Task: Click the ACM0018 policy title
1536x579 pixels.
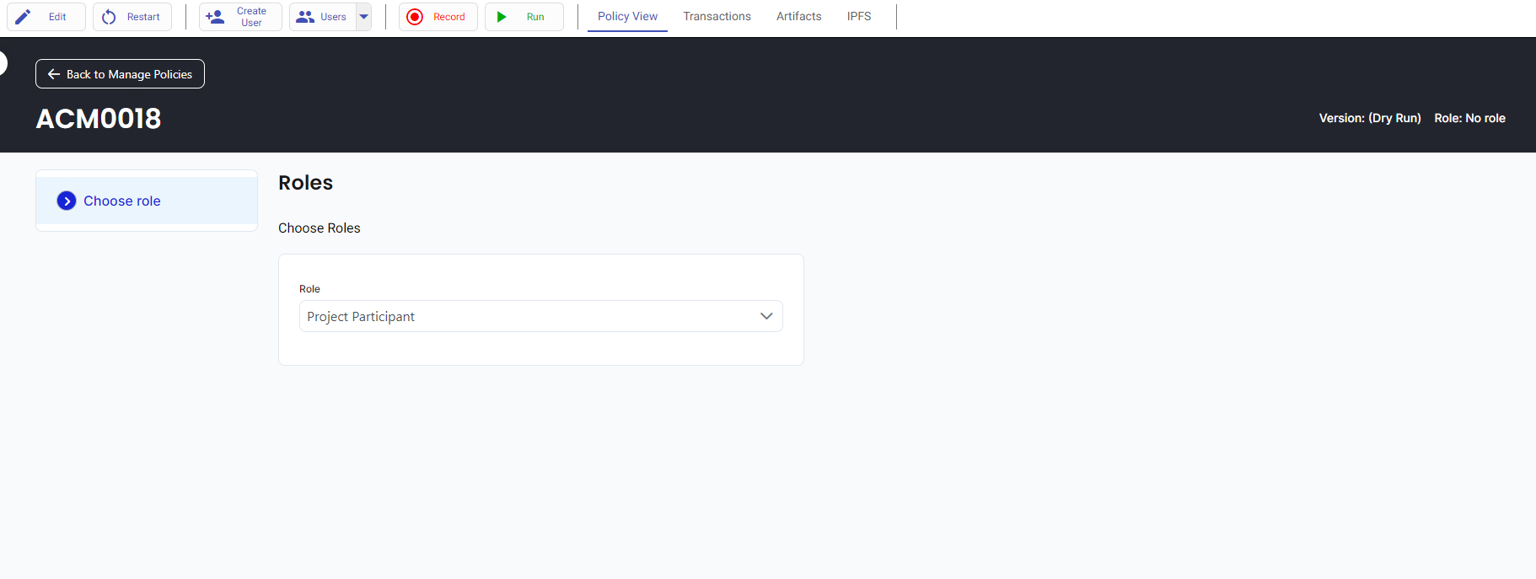Action: coord(98,119)
